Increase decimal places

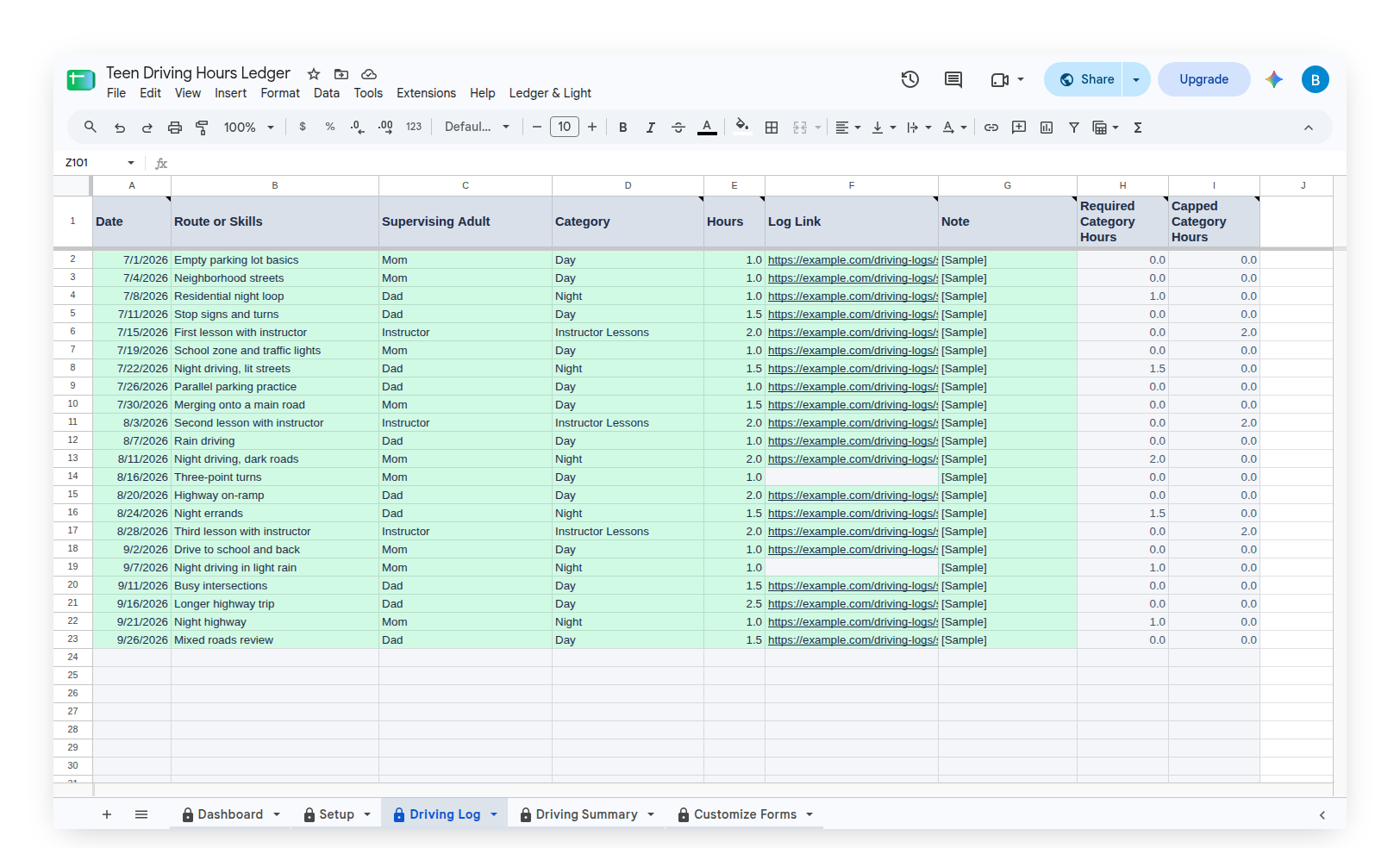click(x=385, y=127)
